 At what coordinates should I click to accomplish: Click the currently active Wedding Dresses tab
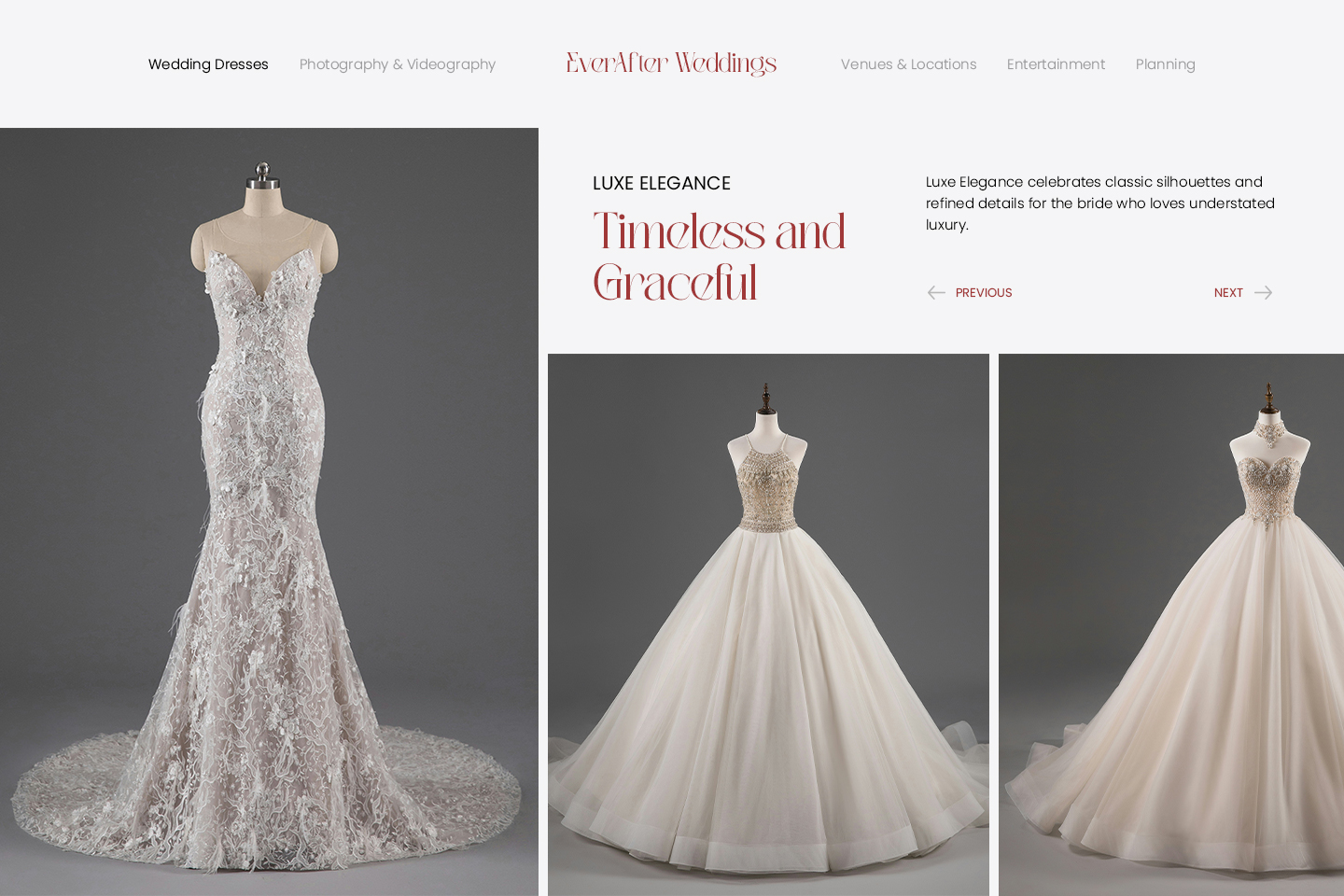(x=208, y=64)
